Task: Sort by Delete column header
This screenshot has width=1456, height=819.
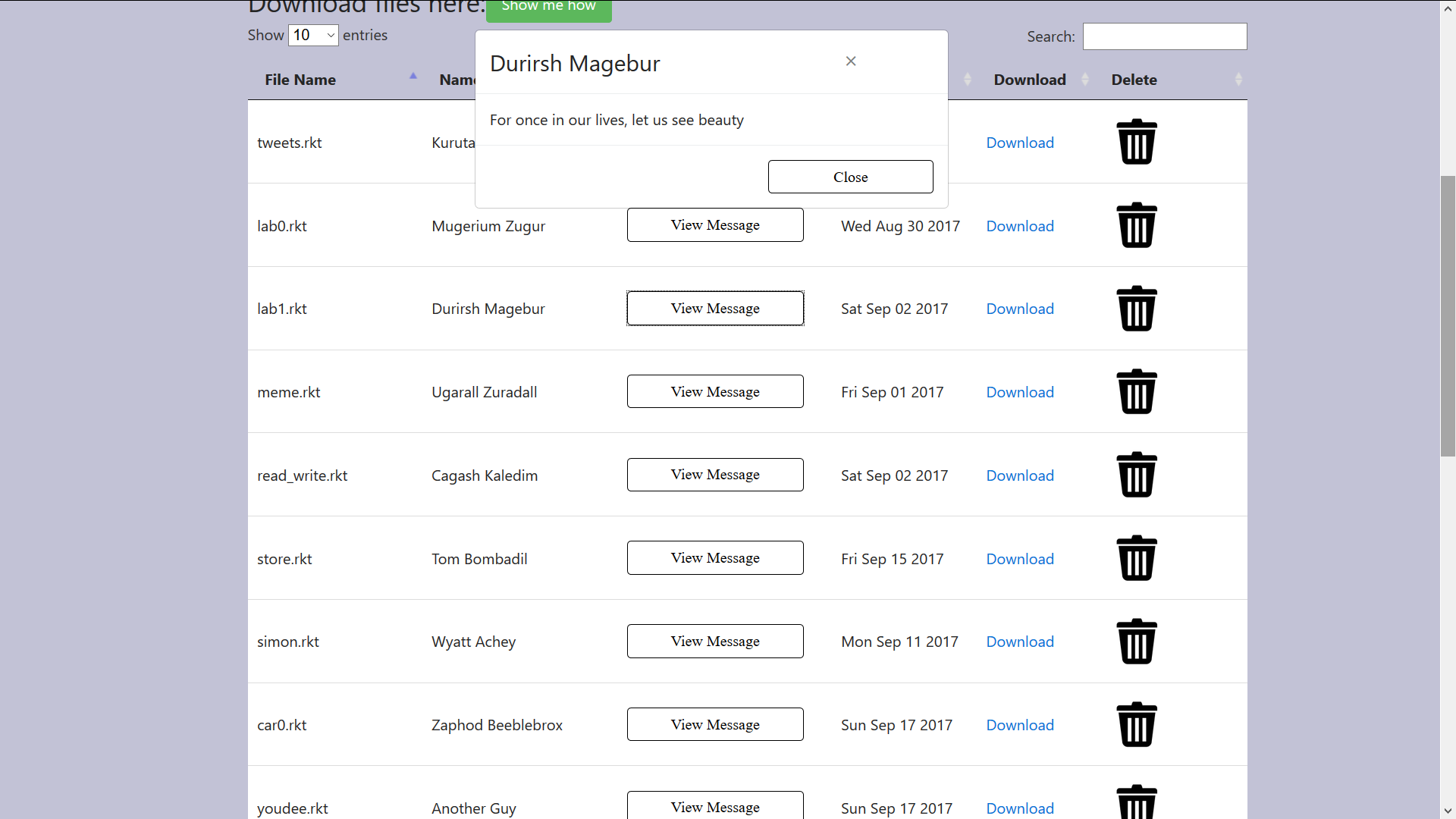Action: coord(1134,80)
